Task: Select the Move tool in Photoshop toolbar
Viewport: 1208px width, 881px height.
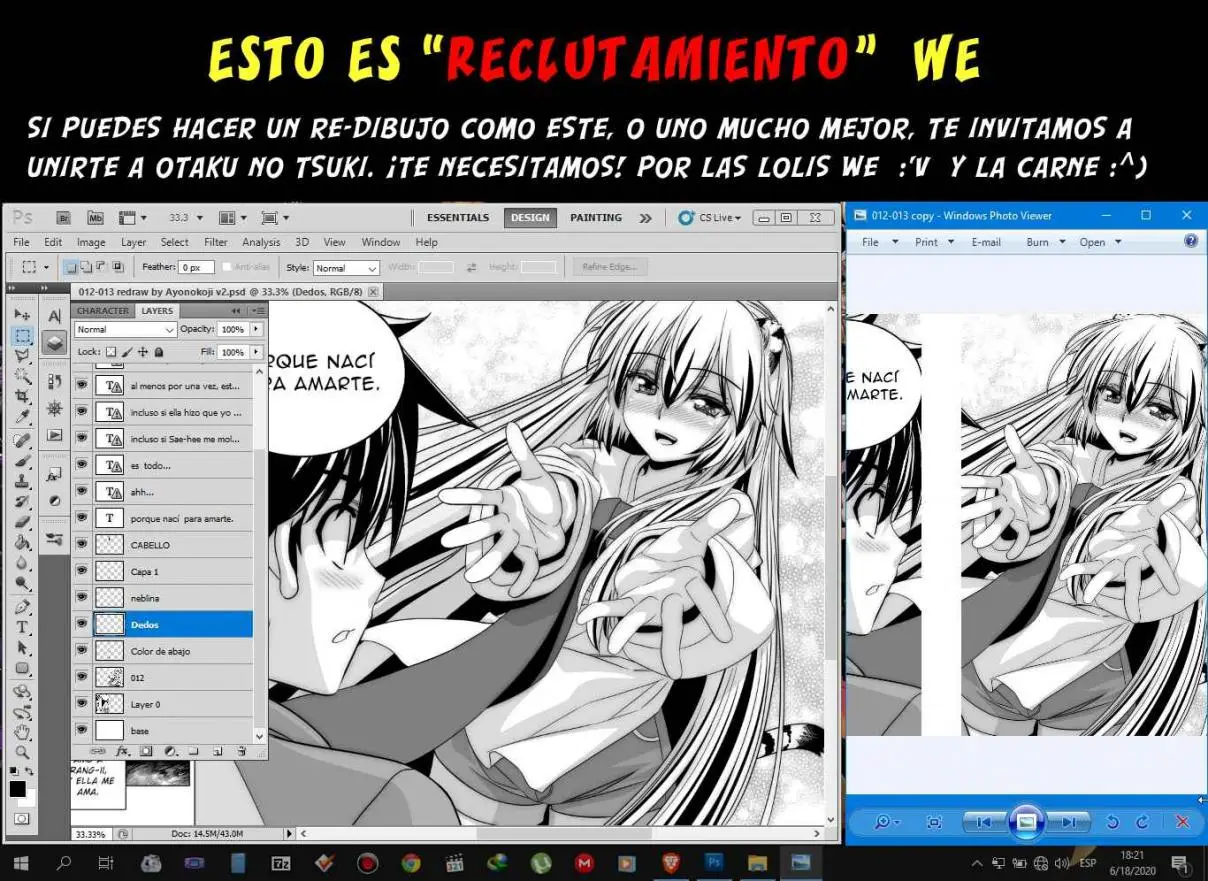Action: (x=22, y=316)
